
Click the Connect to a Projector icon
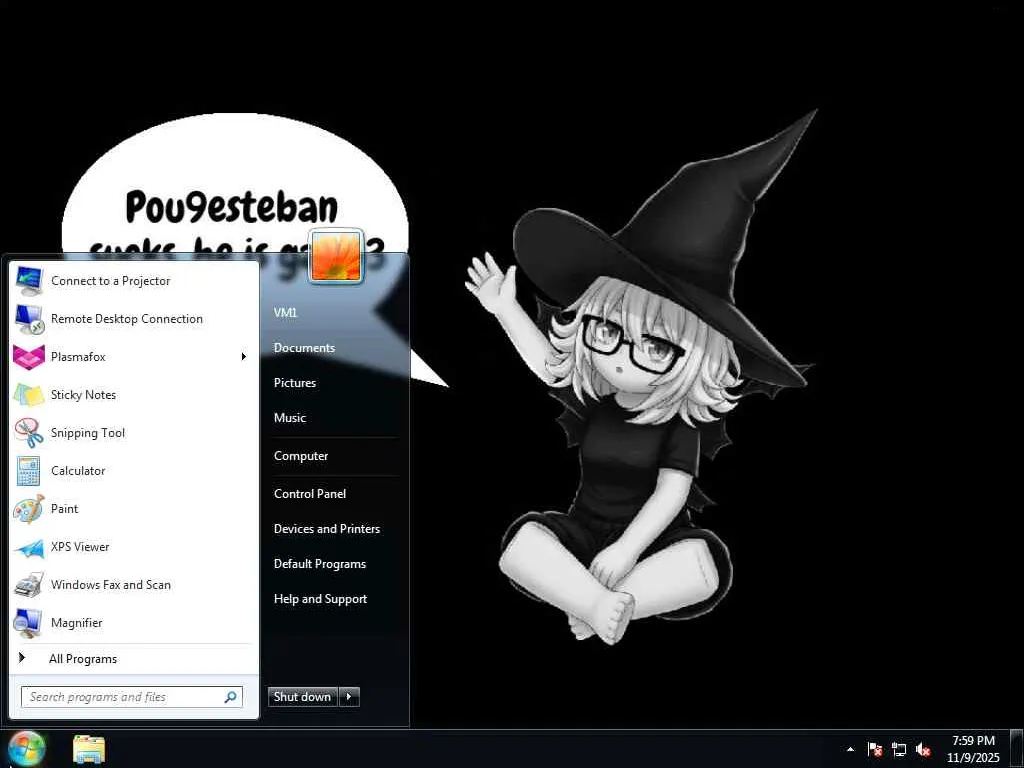(29, 281)
